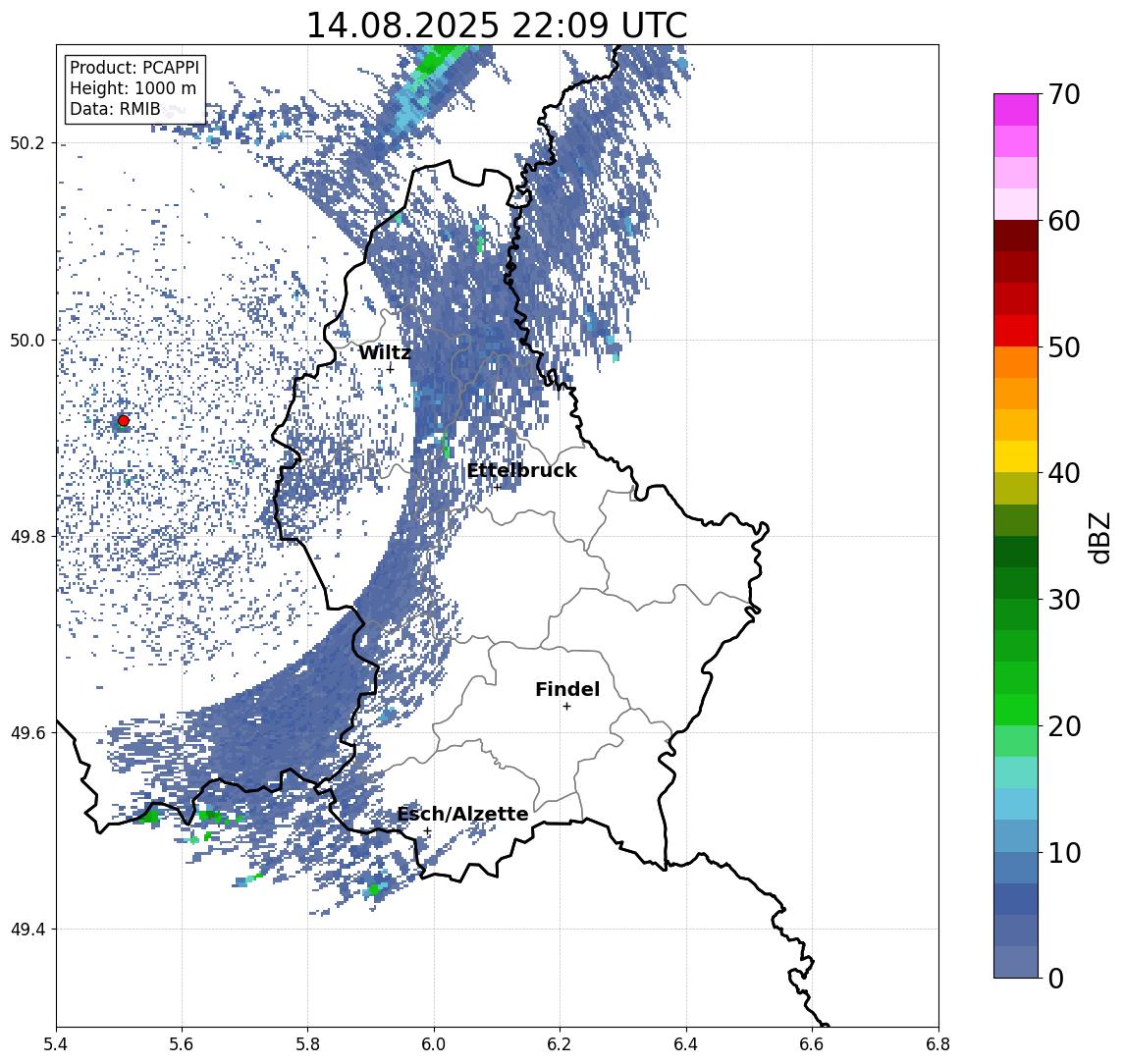1124x1064 pixels.
Task: Click the dark maroon swatch below 60
Action: 1016,236
